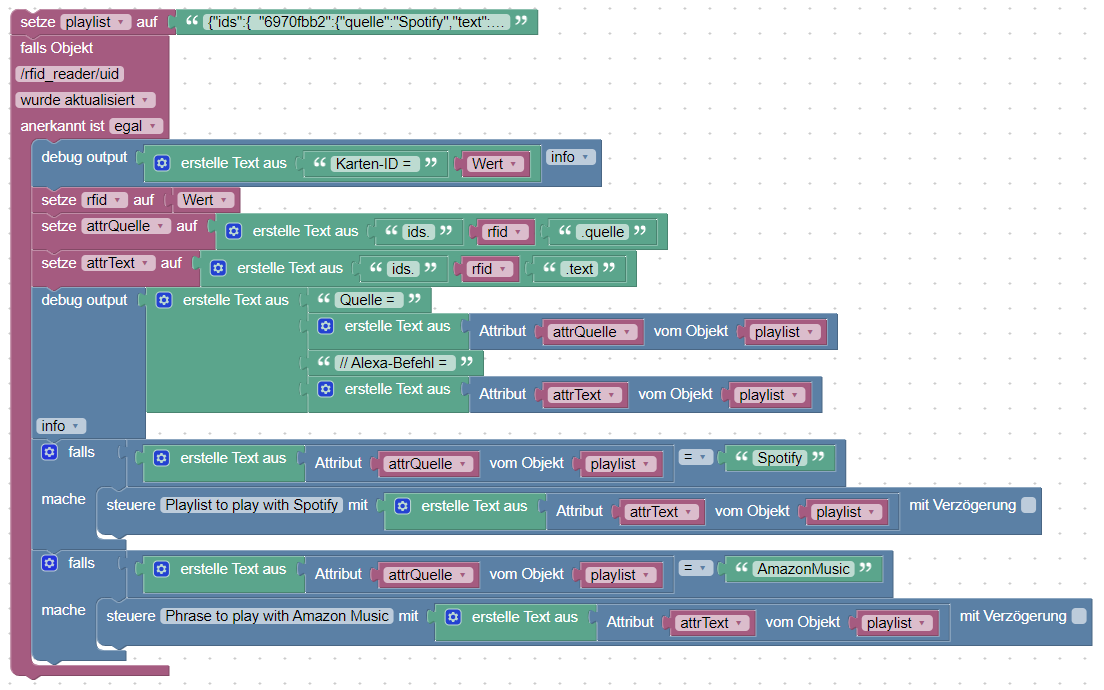
Task: Edit the JSON ids string in playlist block
Action: (x=356, y=22)
